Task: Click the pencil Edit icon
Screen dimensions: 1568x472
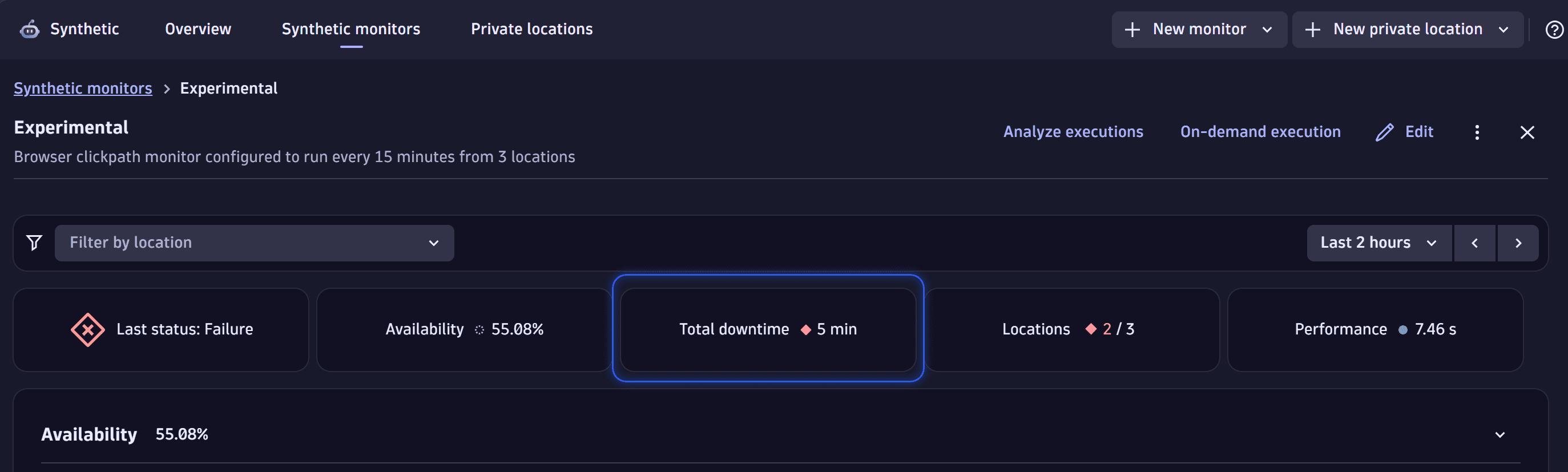Action: pyautogui.click(x=1385, y=132)
